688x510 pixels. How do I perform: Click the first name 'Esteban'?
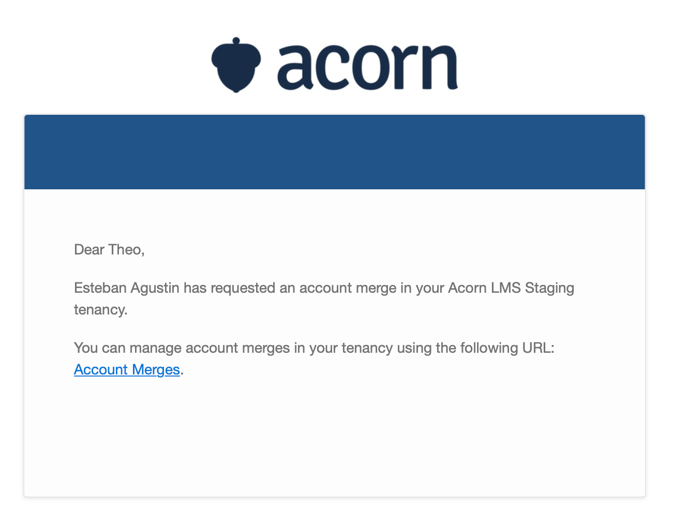tap(100, 288)
